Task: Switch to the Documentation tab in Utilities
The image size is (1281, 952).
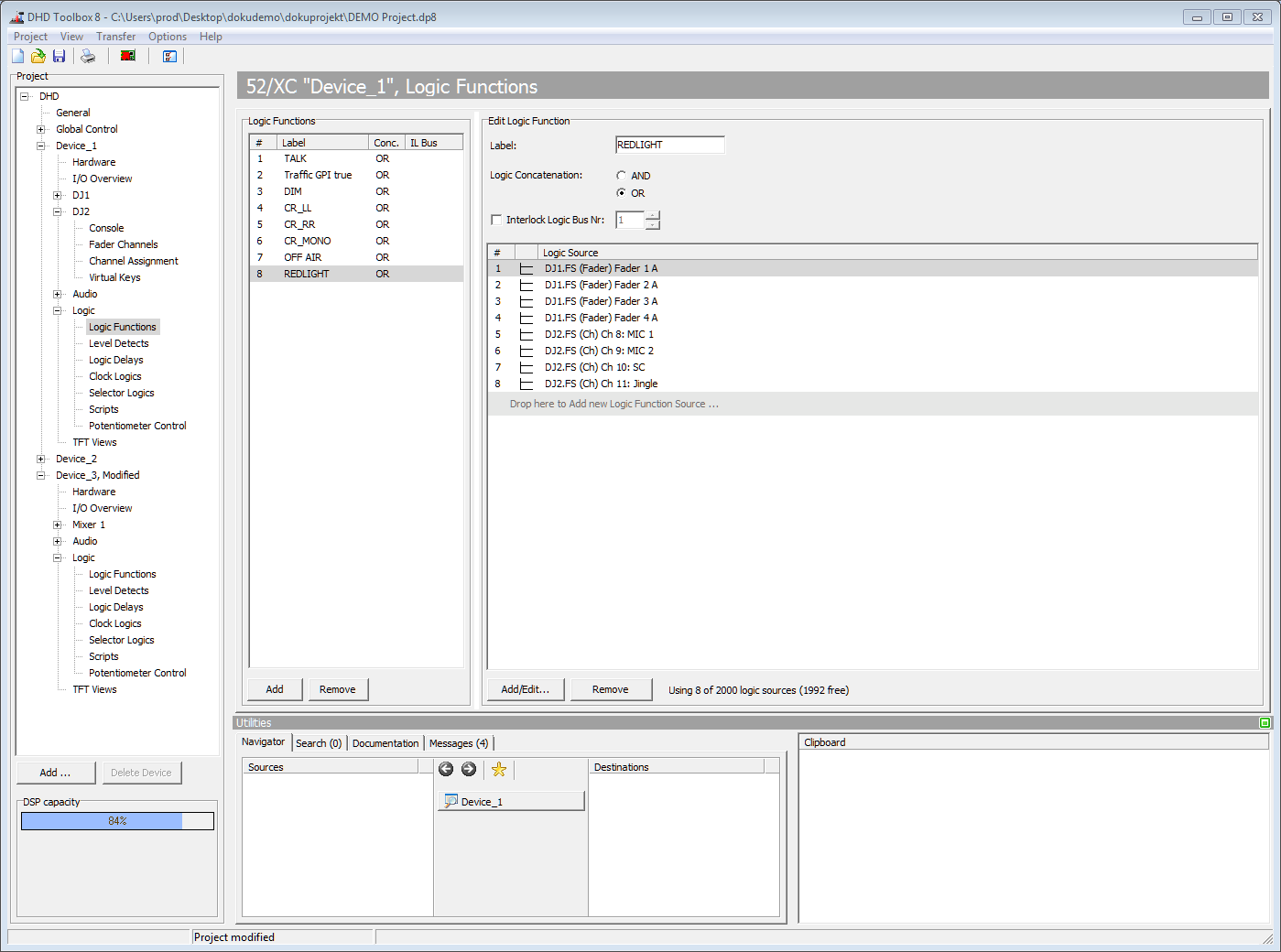Action: click(385, 742)
